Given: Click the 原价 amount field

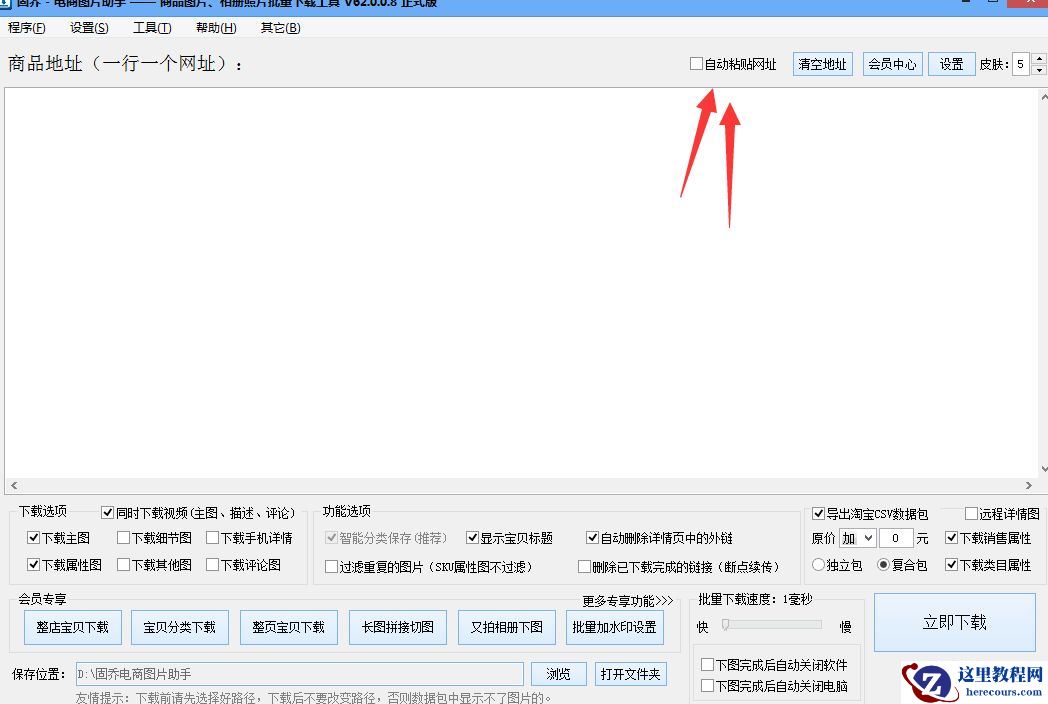Looking at the screenshot, I should 896,538.
